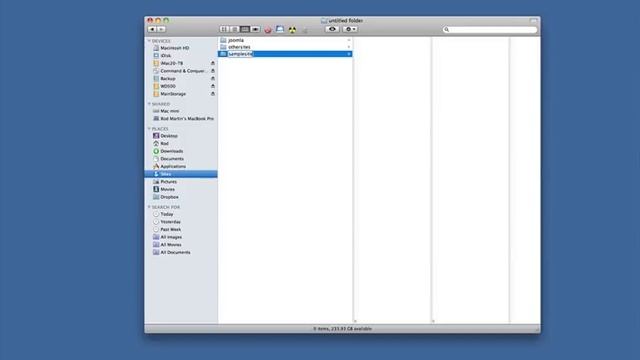Switch to icon view
The image size is (640, 360).
click(224, 29)
